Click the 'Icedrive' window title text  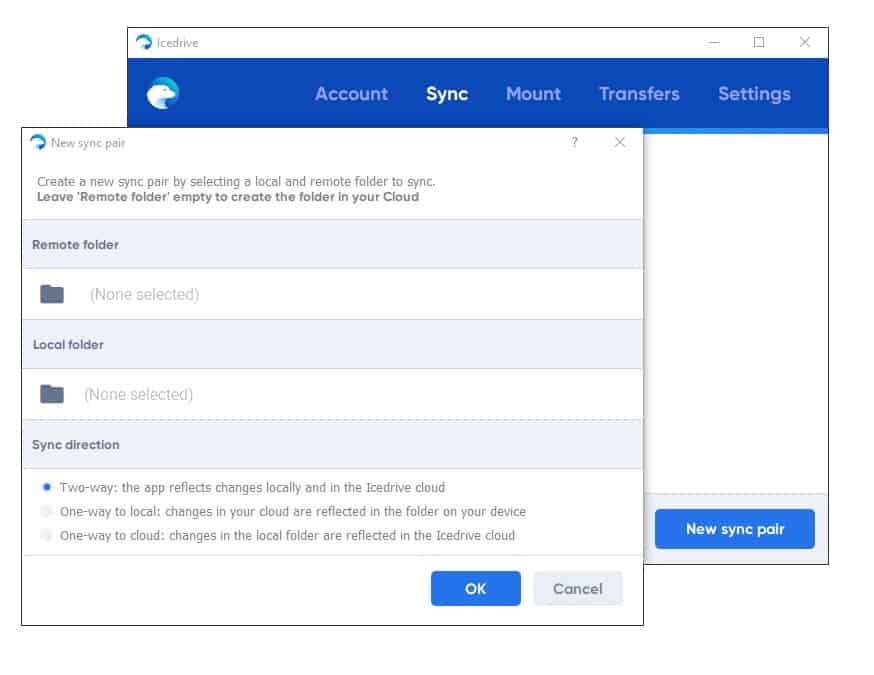click(x=177, y=43)
